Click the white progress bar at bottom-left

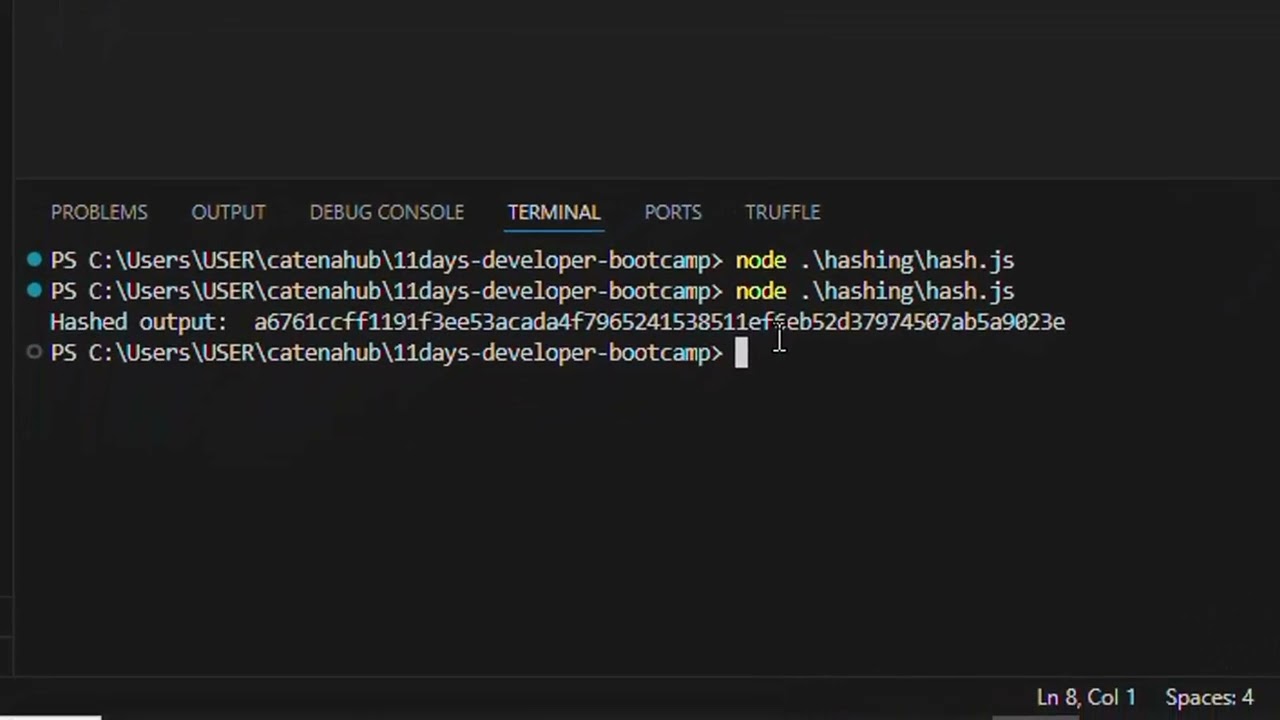[x=50, y=716]
